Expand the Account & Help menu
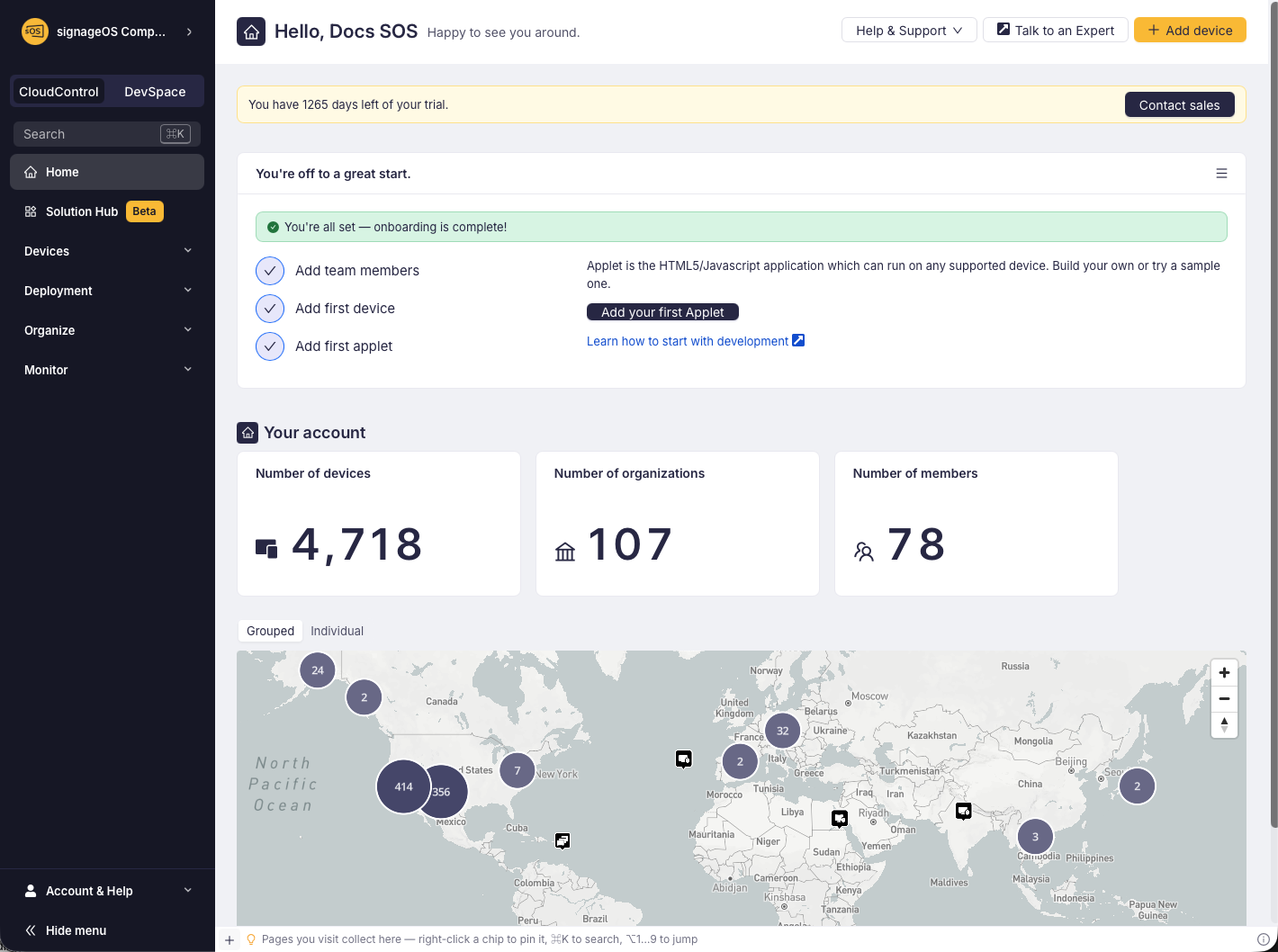The width and height of the screenshot is (1278, 952). pyautogui.click(x=107, y=891)
